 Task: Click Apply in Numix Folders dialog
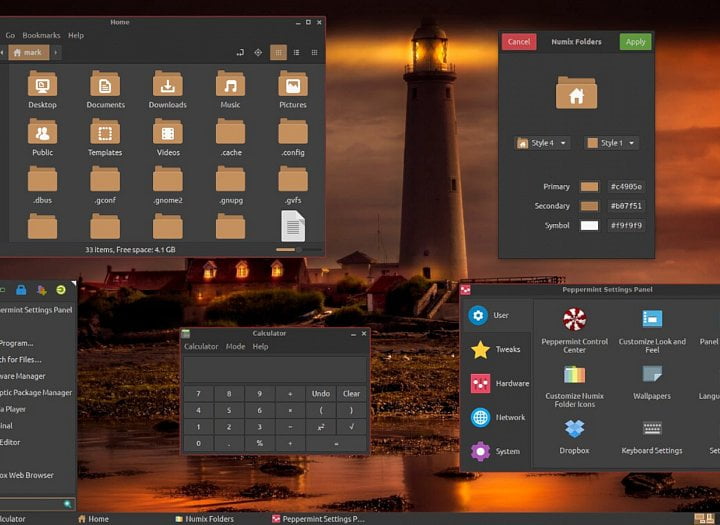click(636, 42)
